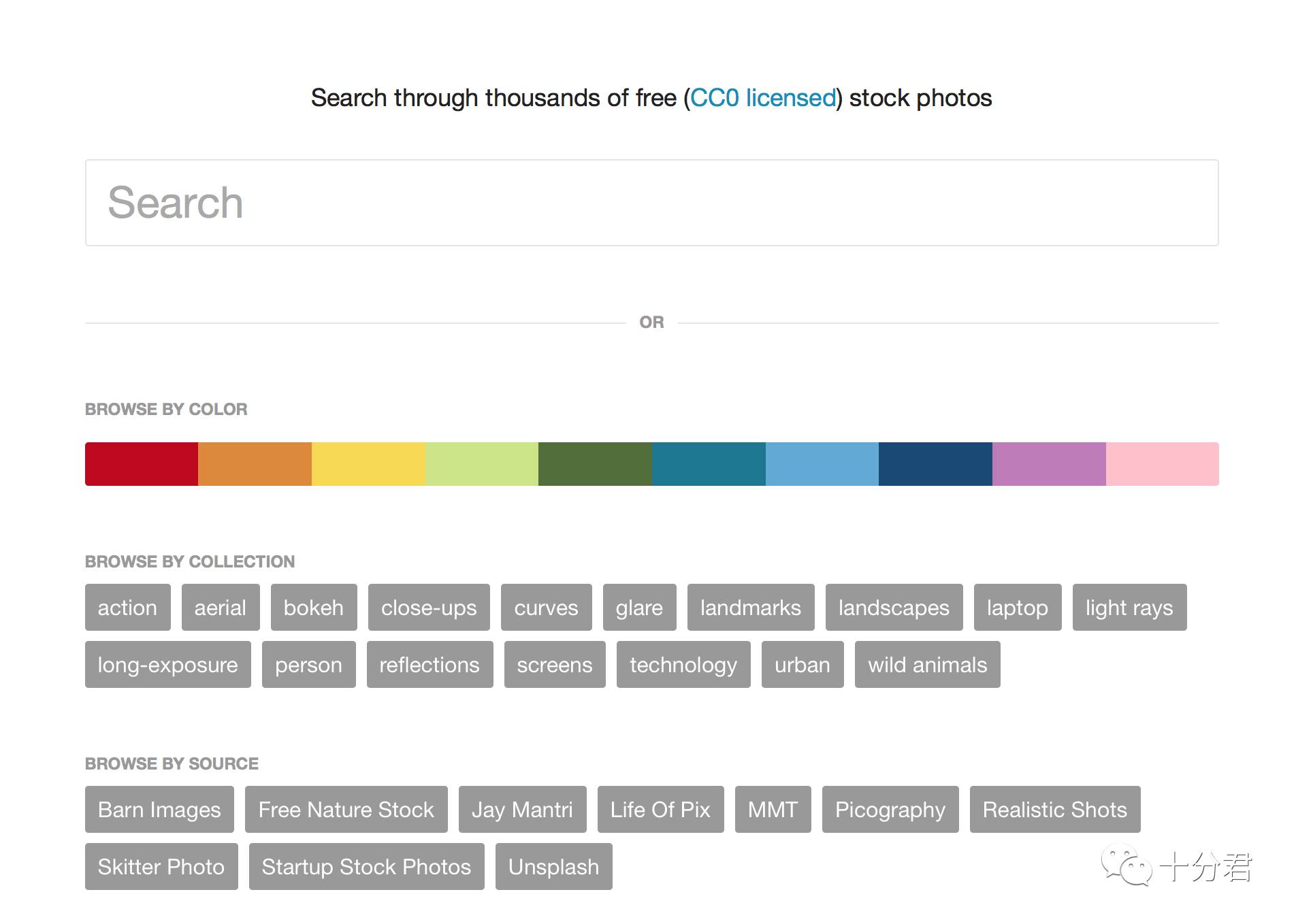Image resolution: width=1296 pixels, height=924 pixels.
Task: Choose the dark green color swatch
Action: pos(595,464)
